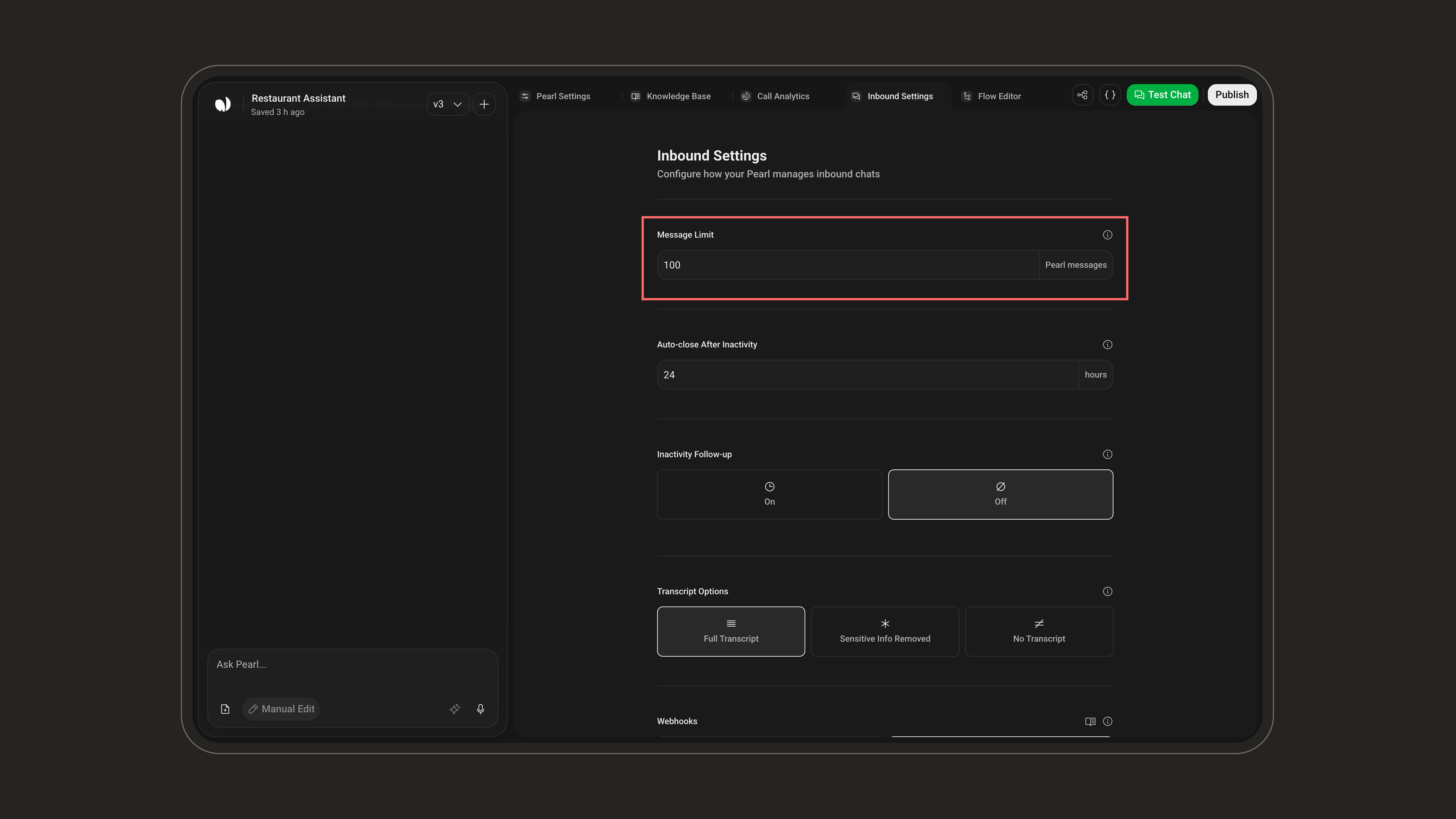1456x819 pixels.
Task: Click the node graph icon in top bar
Action: pos(1082,95)
